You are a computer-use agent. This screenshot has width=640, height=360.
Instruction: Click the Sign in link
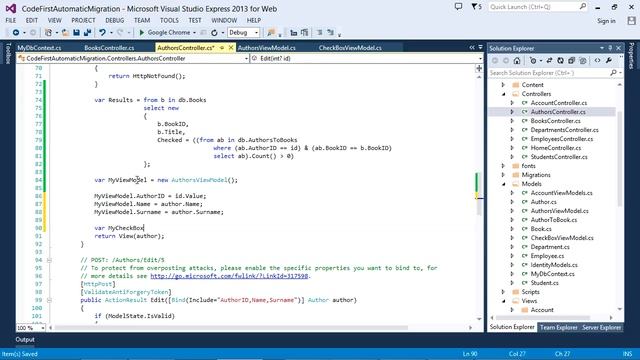point(606,21)
